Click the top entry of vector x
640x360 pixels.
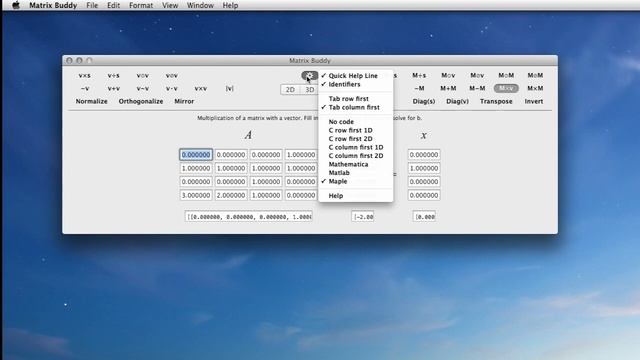[x=424, y=155]
